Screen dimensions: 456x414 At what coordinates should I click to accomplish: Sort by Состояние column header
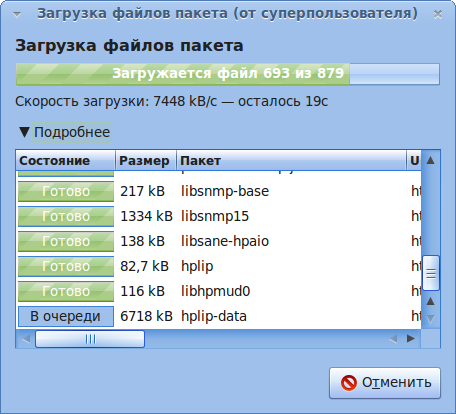tap(66, 161)
